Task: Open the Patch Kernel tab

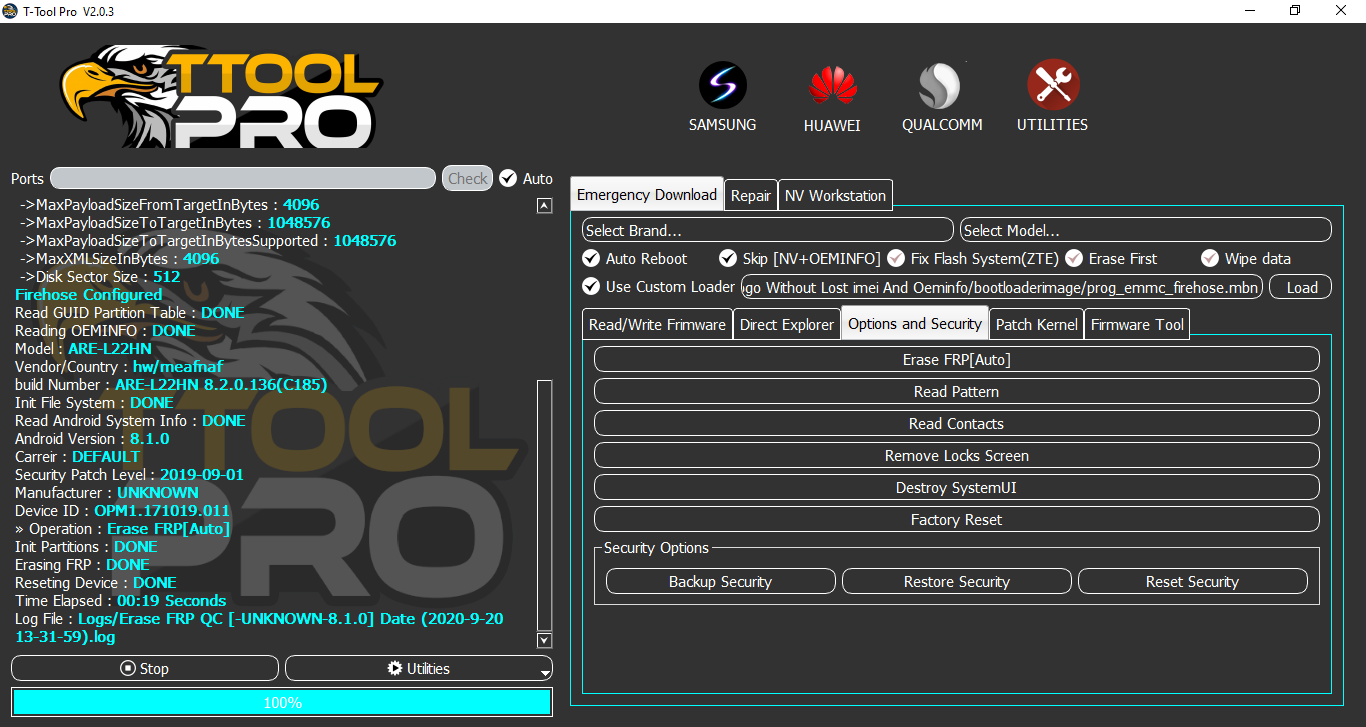Action: click(1037, 324)
